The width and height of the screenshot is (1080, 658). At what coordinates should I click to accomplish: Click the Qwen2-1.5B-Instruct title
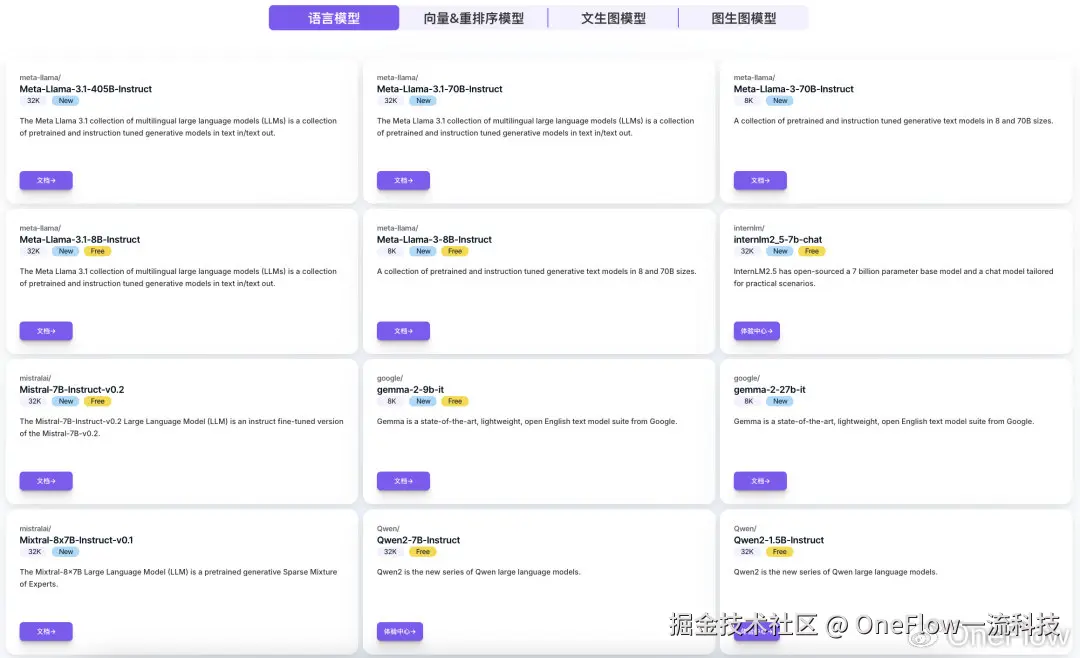778,540
